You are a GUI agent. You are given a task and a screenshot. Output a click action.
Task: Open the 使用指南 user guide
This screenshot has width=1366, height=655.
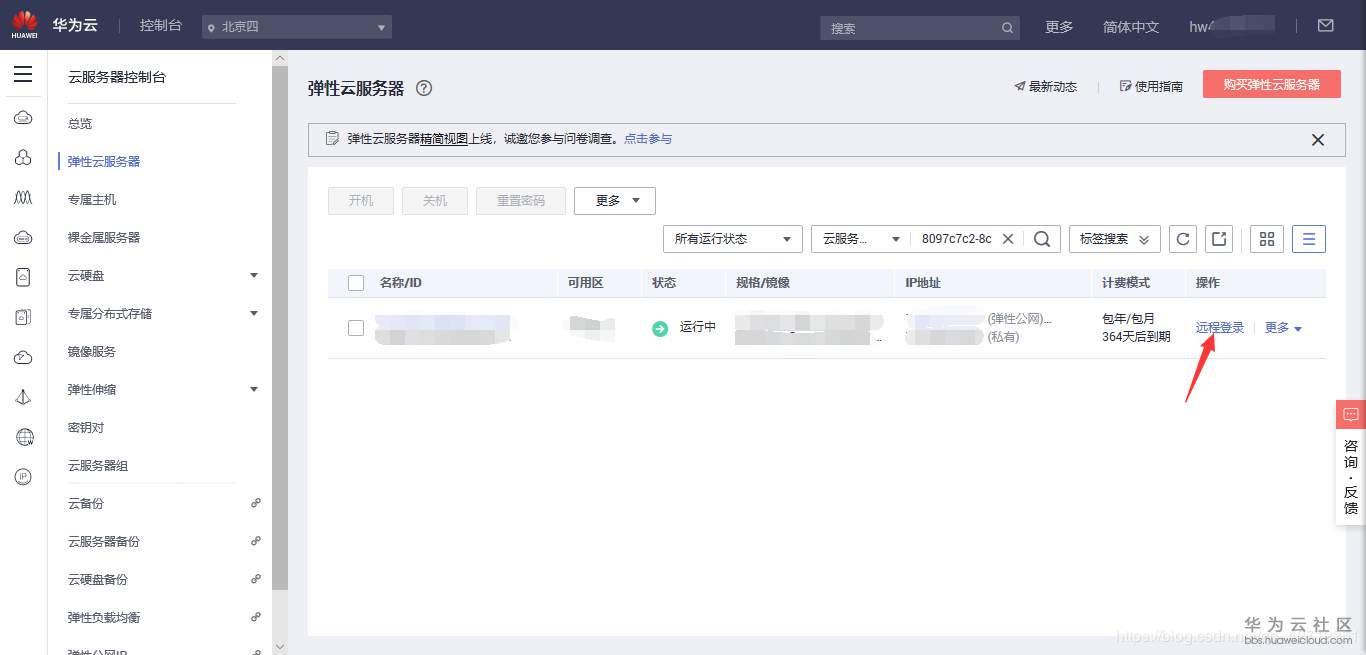[x=1151, y=87]
